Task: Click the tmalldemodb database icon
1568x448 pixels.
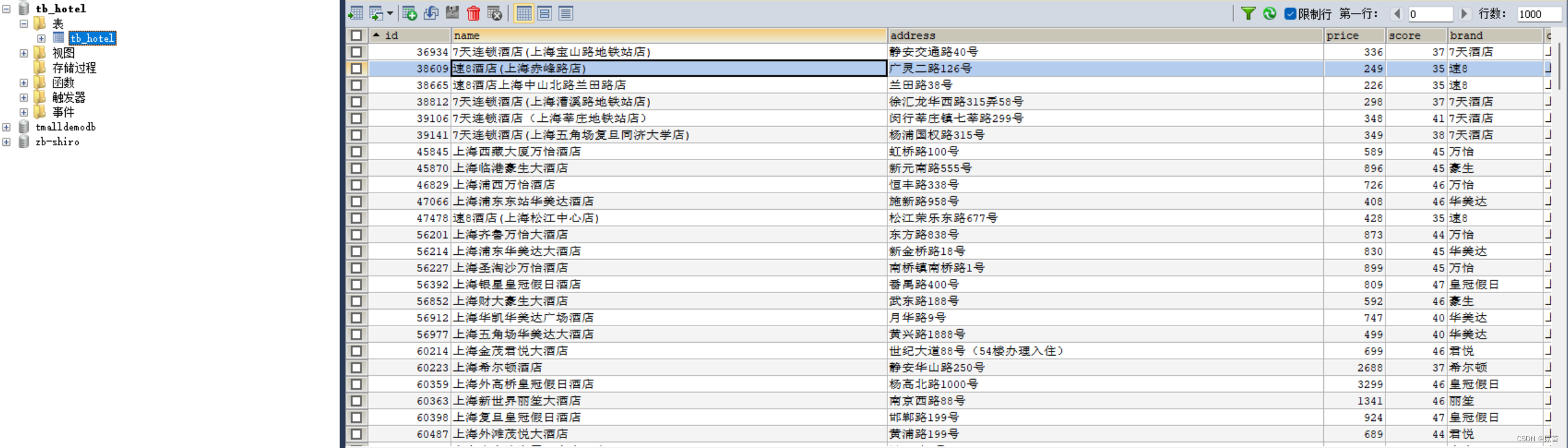Action: [24, 127]
